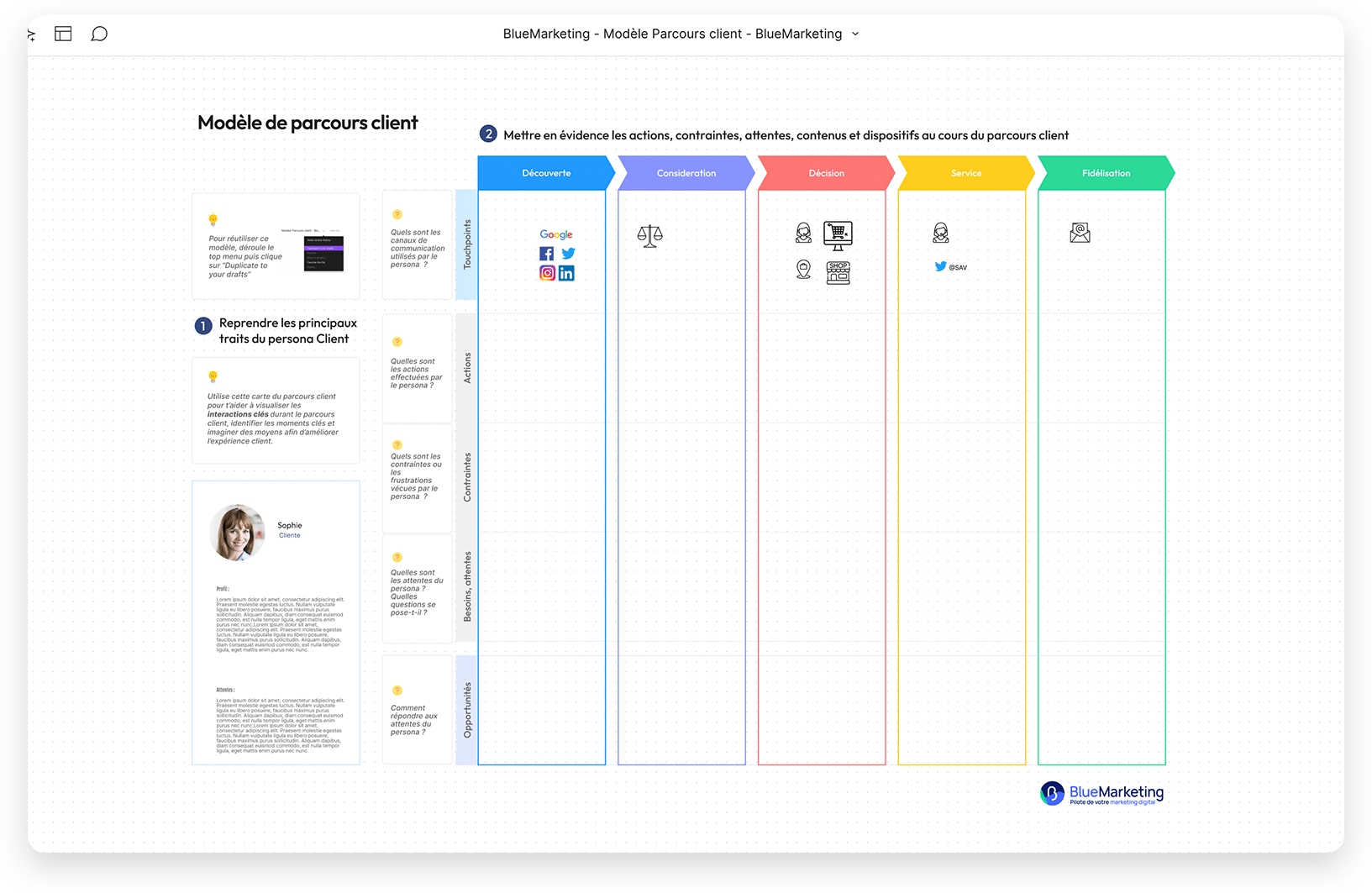
Task: Select the Instagram icon
Action: [x=547, y=273]
